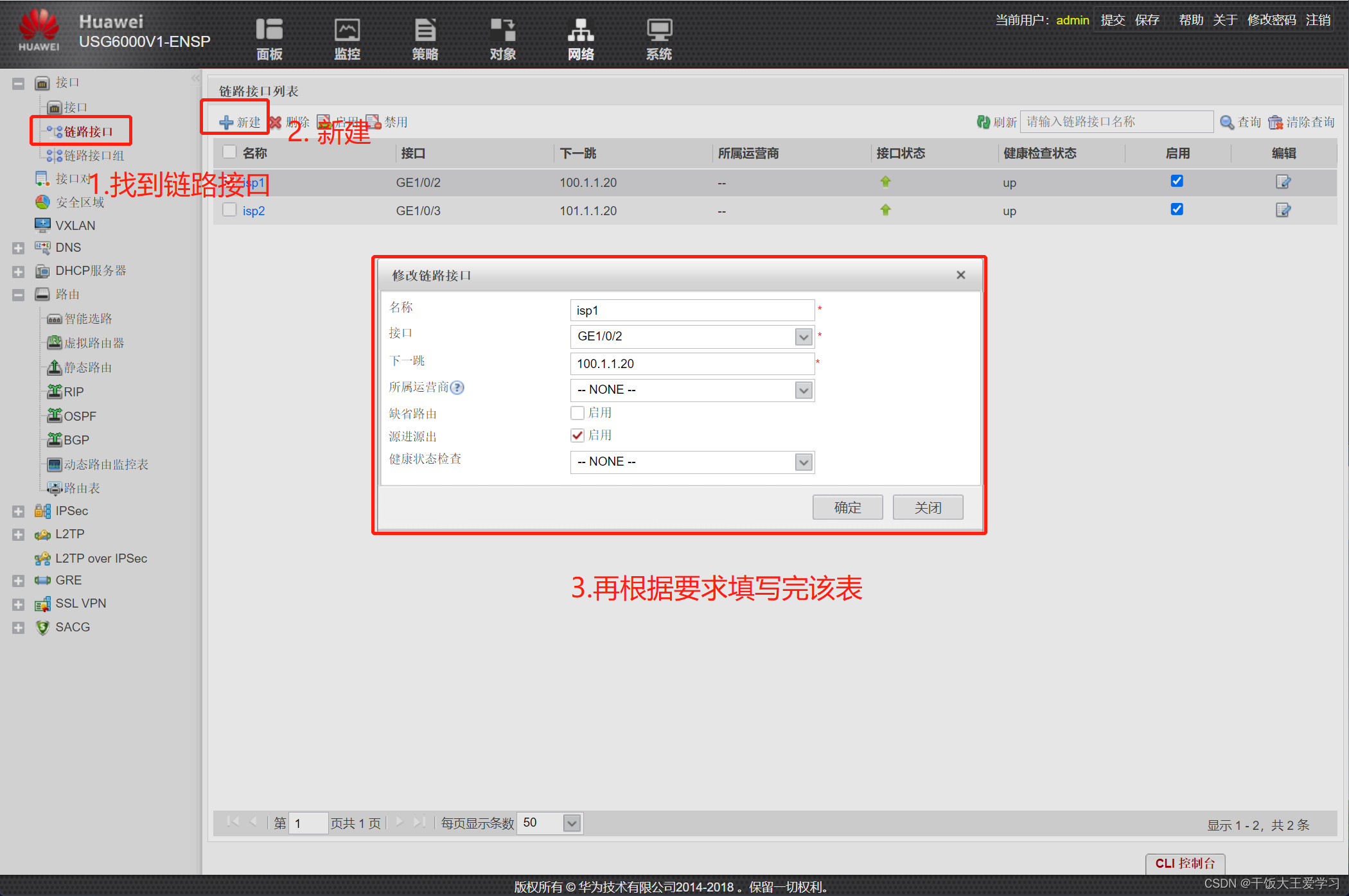Click the 下一跳 input field

[x=692, y=364]
